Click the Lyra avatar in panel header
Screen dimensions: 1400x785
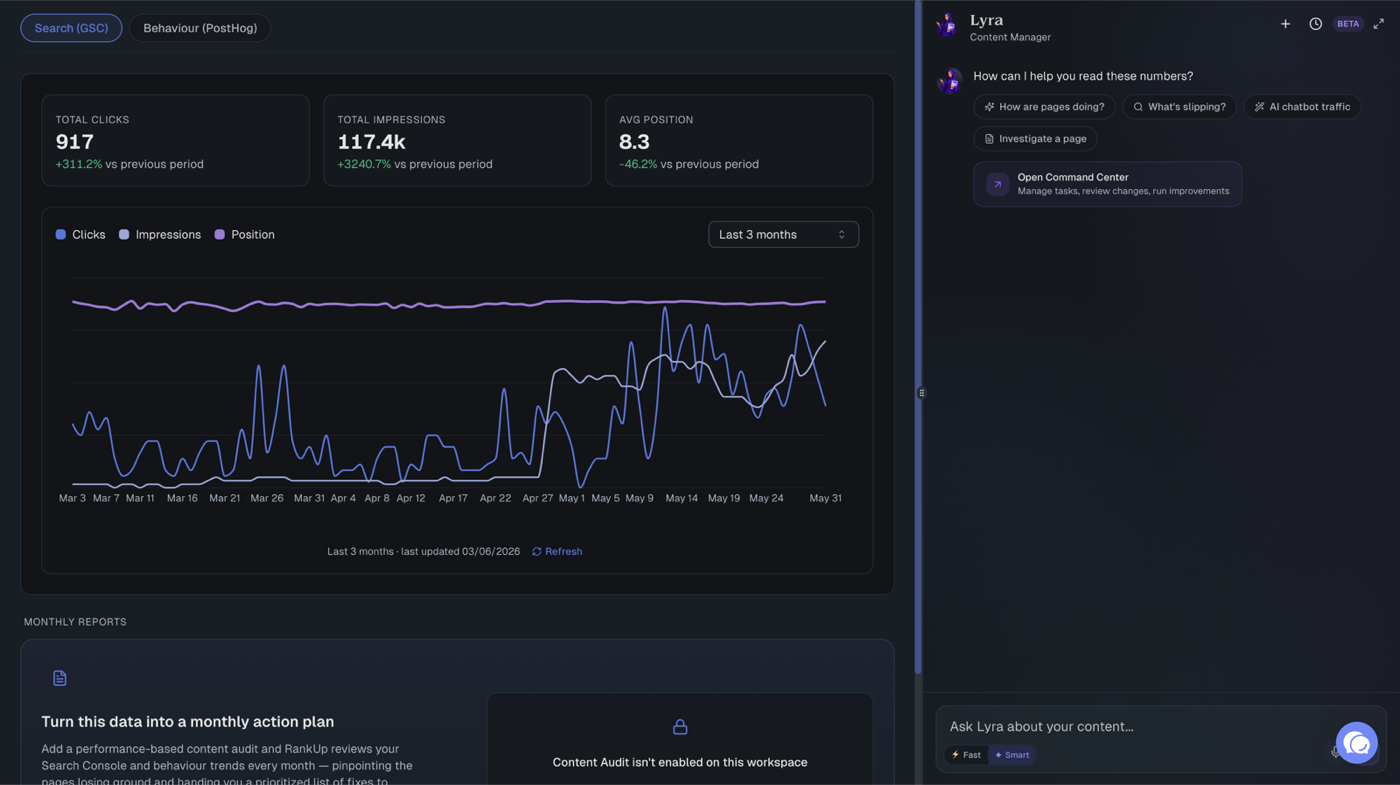[x=947, y=25]
